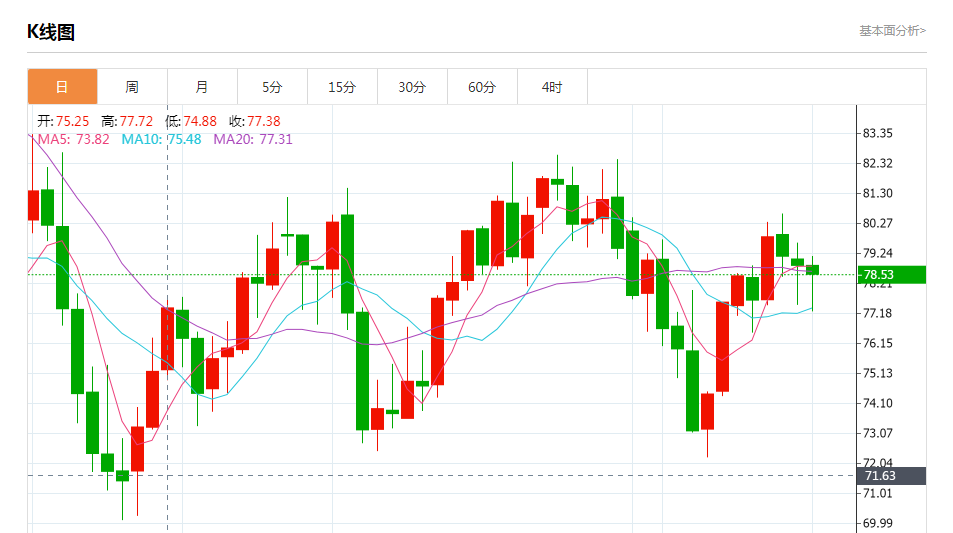Show the 30分 chart tab
Image resolution: width=953 pixels, height=533 pixels.
coord(412,87)
